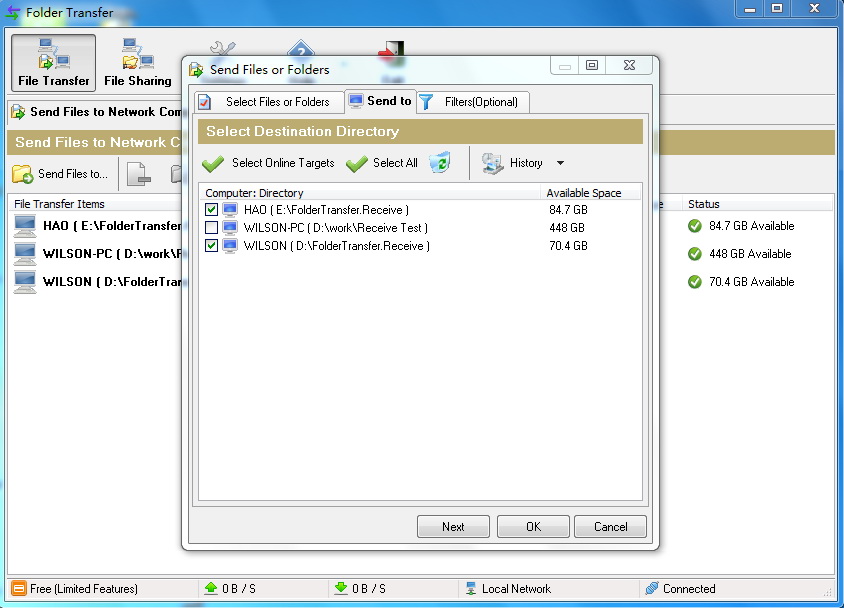Image resolution: width=844 pixels, height=608 pixels.
Task: Uncheck the WILSON D:\FolderTransfer.Receive checkbox
Action: point(212,245)
